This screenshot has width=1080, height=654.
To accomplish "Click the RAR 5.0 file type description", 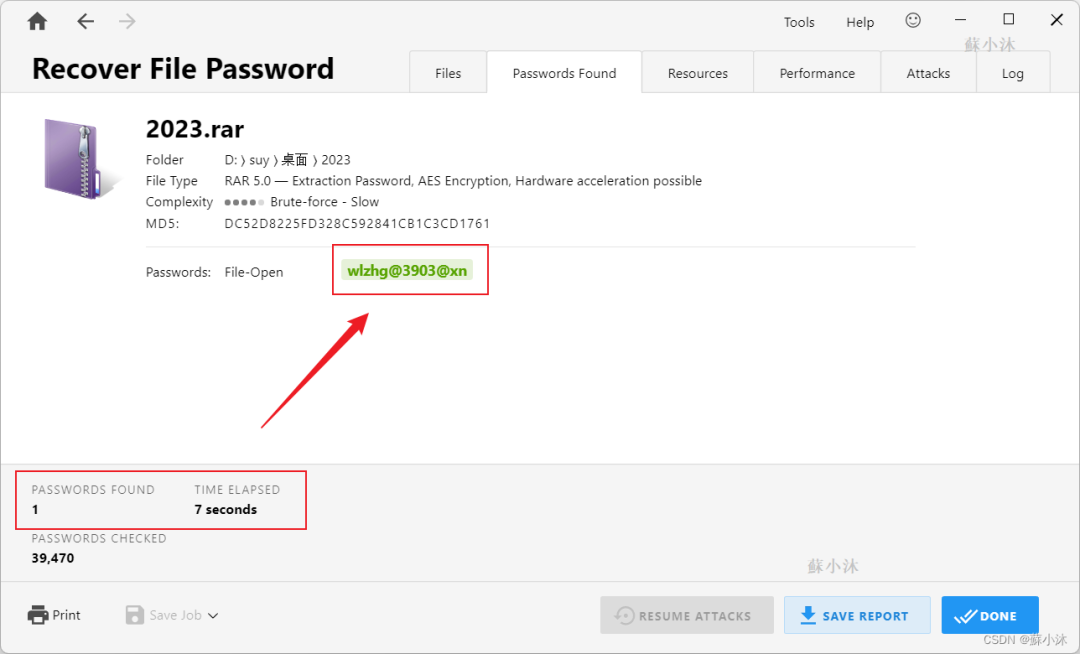I will click(463, 180).
